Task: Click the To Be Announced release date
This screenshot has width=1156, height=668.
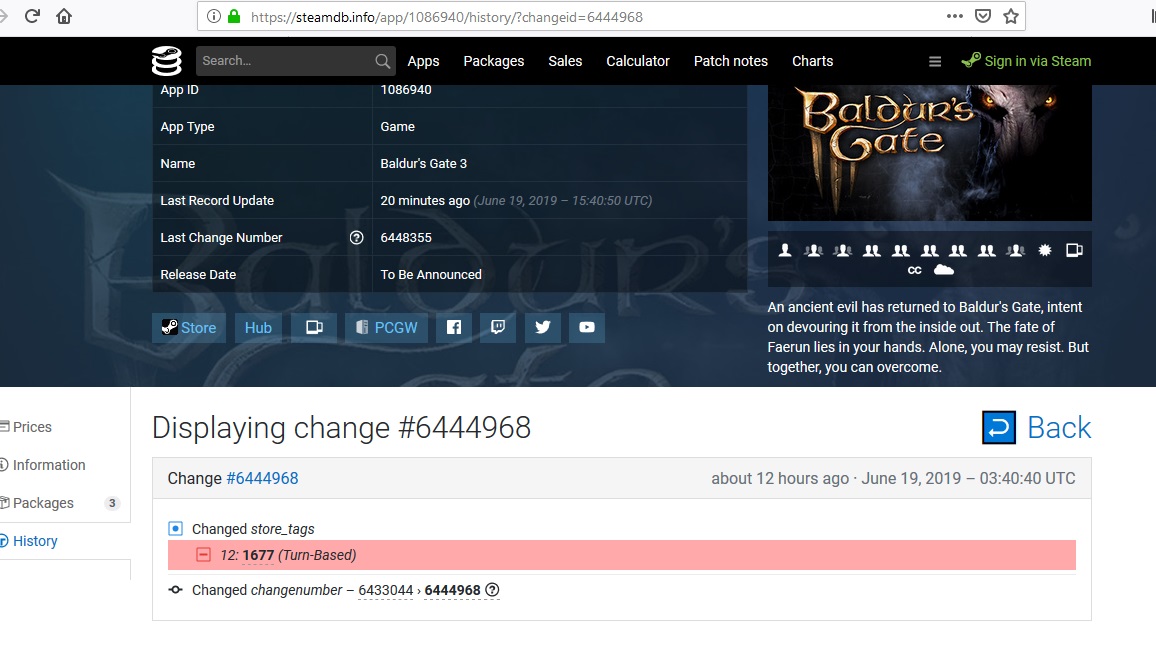Action: click(431, 274)
